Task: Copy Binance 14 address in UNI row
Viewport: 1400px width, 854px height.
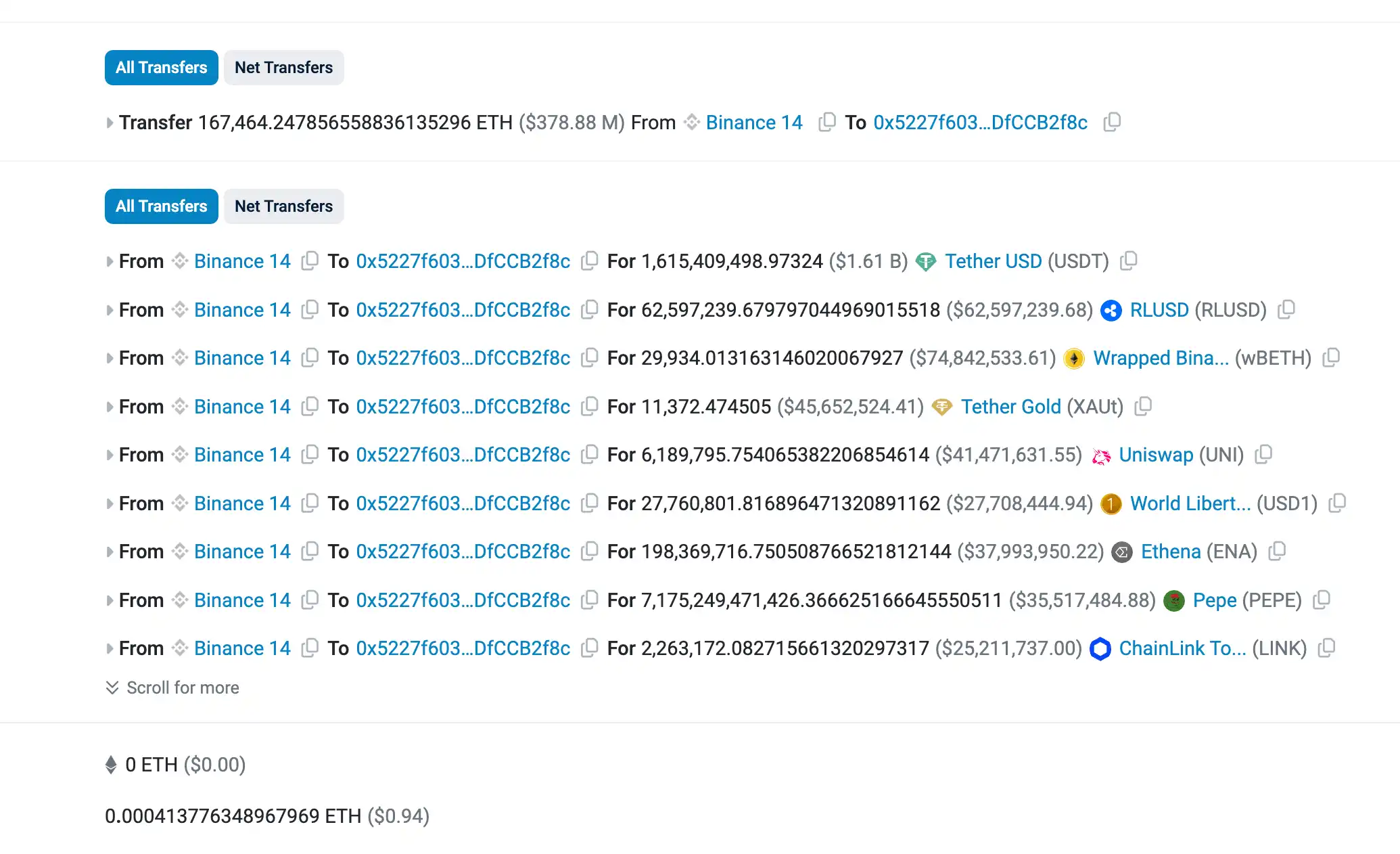Action: [309, 454]
